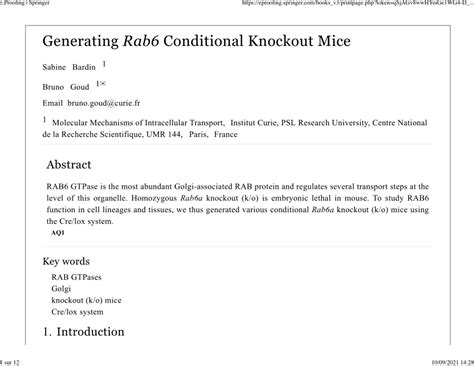Select the Golgi keyword
Screen dimensions: 474x366
[x=61, y=289]
